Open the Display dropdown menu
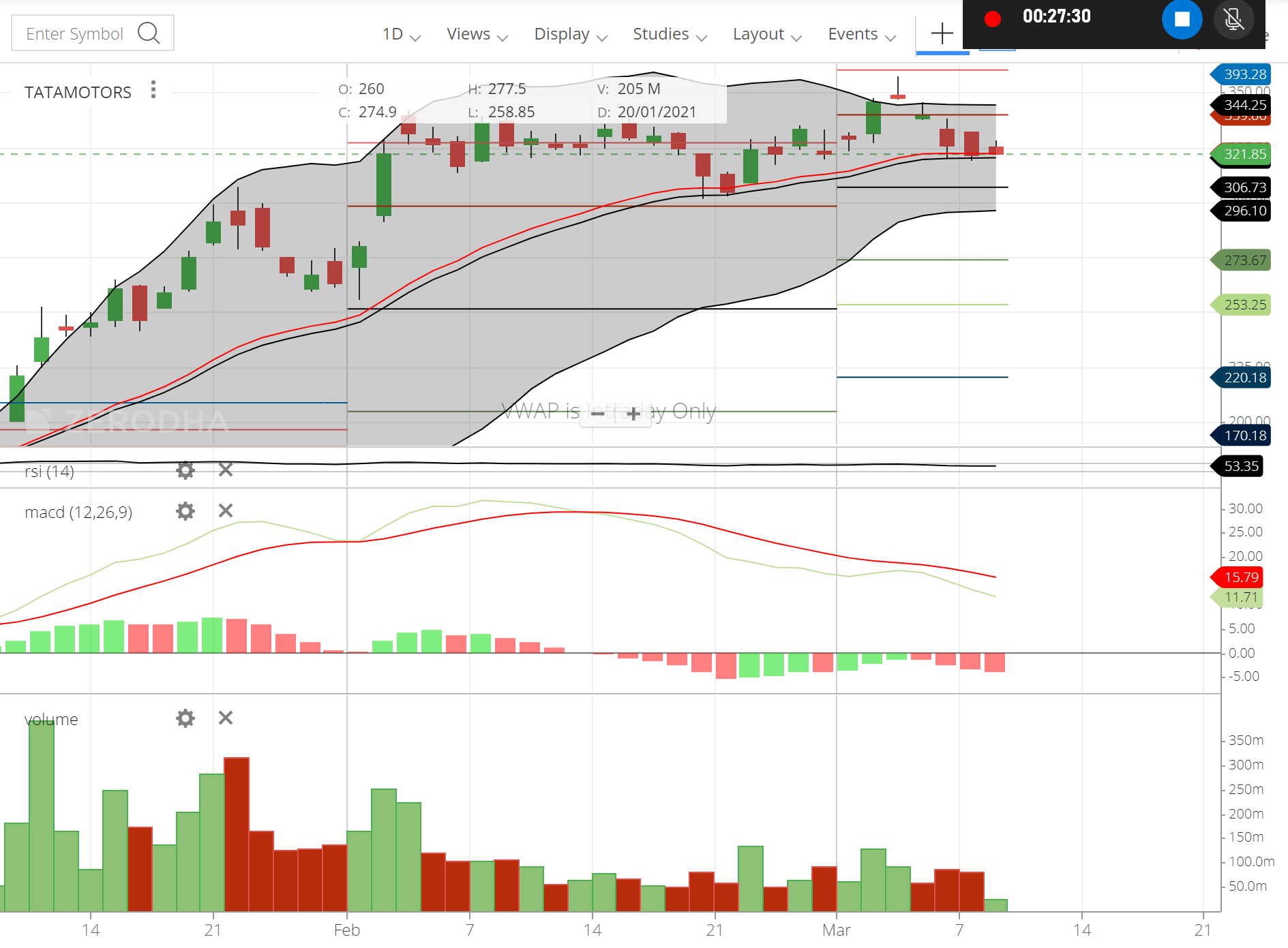This screenshot has height=948, width=1288. pyautogui.click(x=571, y=34)
